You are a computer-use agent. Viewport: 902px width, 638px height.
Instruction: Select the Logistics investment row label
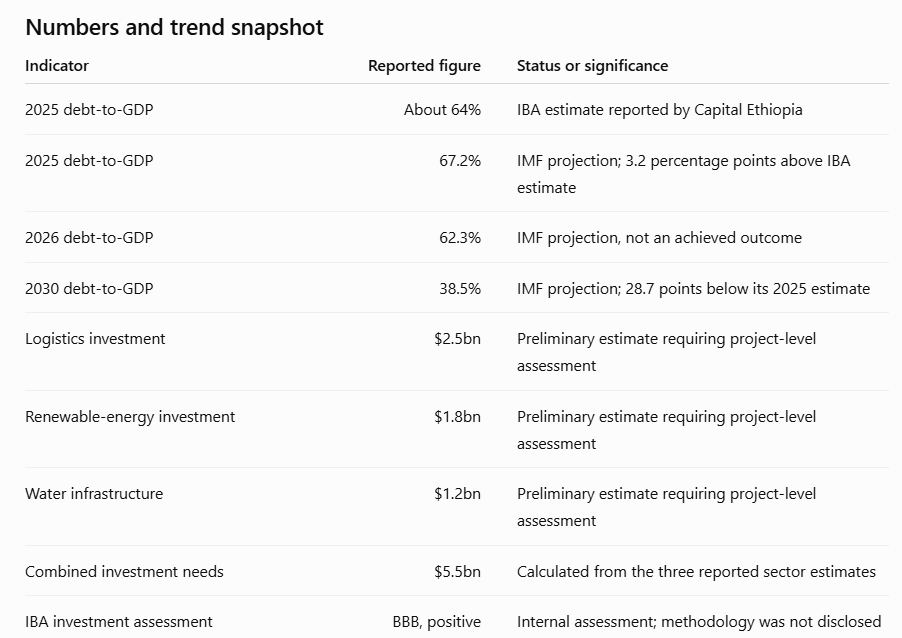coord(95,338)
